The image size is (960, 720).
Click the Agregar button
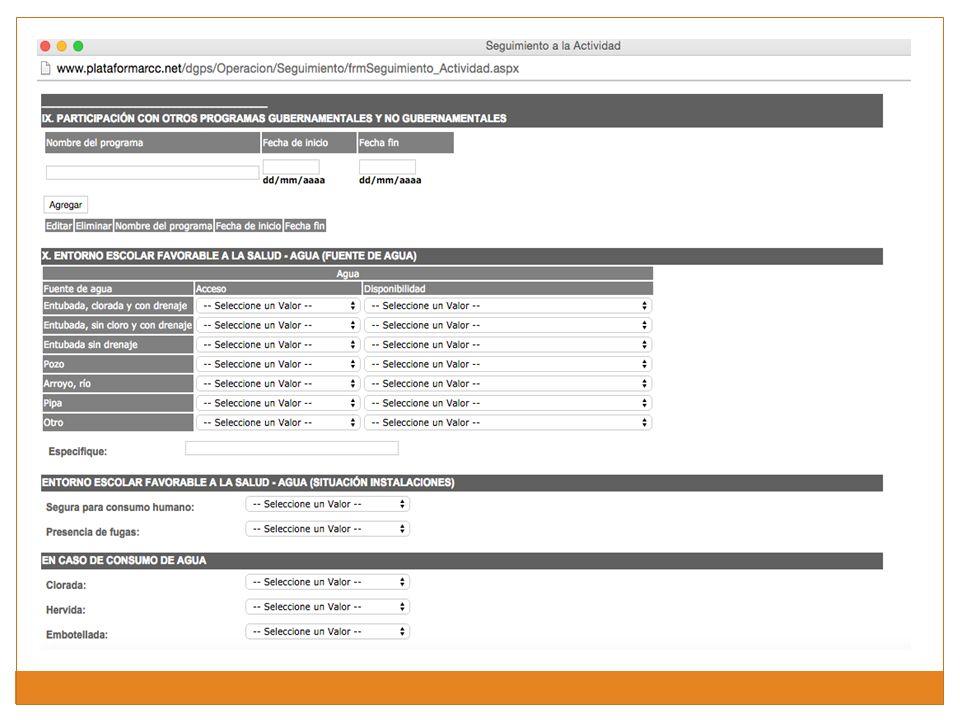[x=66, y=204]
